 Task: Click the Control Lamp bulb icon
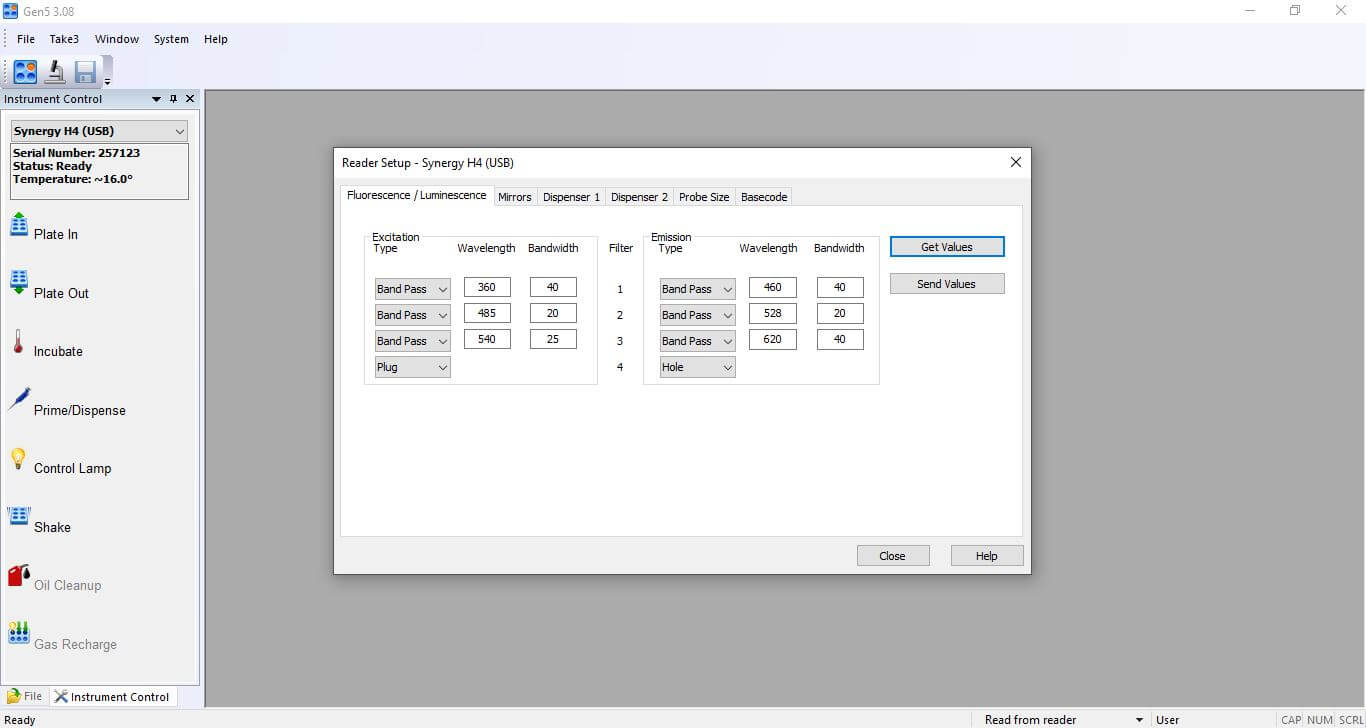(x=18, y=459)
